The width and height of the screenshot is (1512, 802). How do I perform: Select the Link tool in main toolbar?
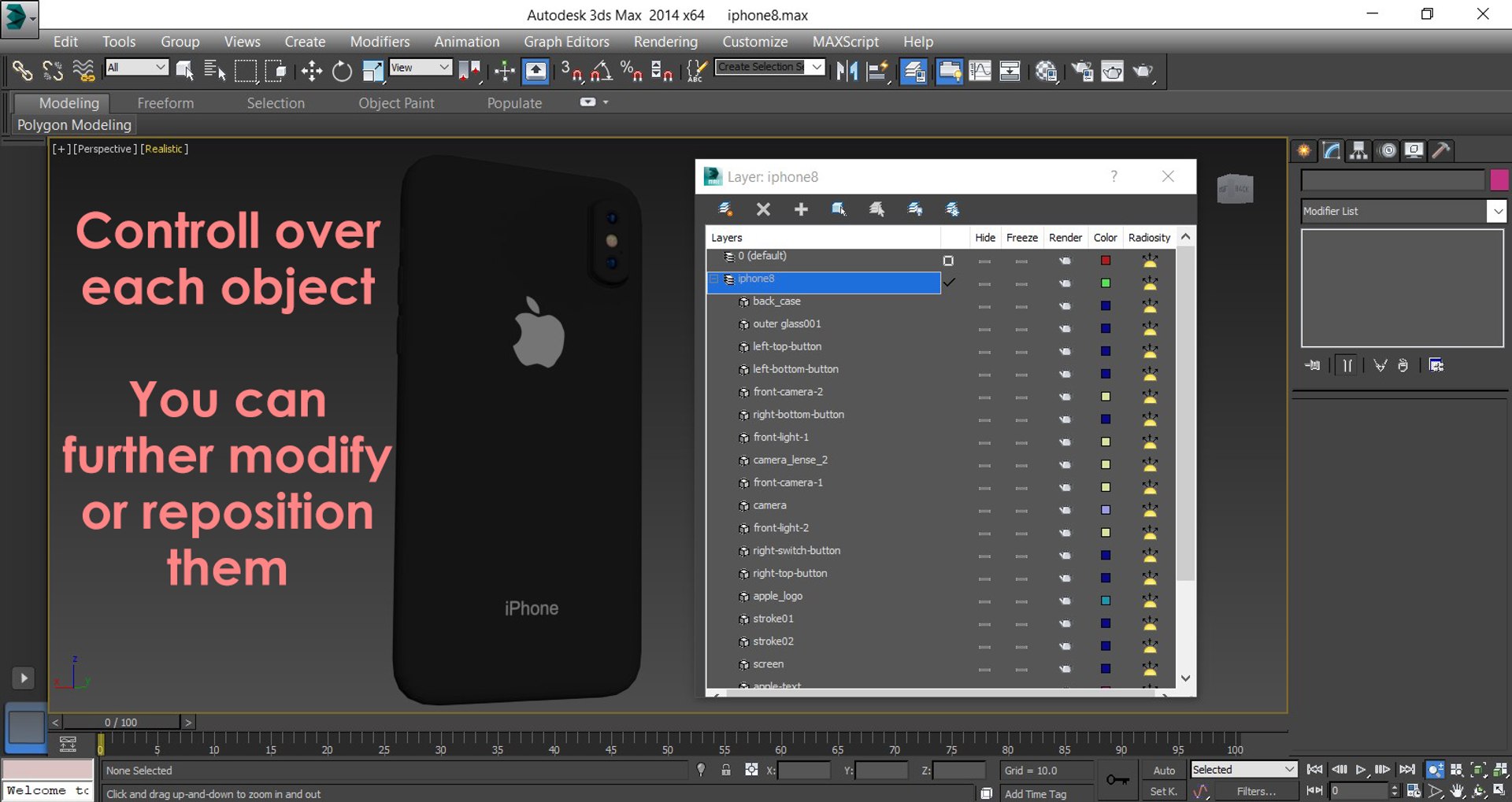pos(21,71)
